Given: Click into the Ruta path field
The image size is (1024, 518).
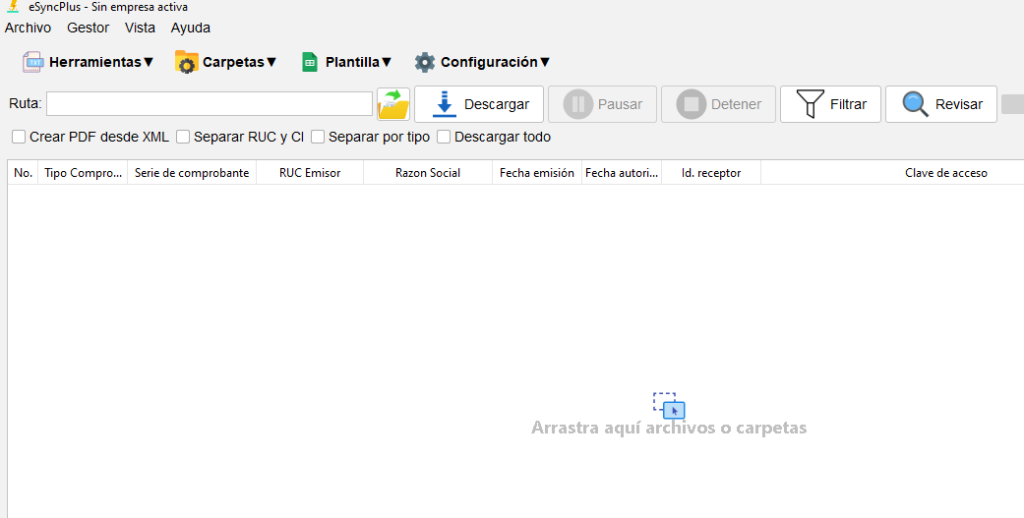Looking at the screenshot, I should [209, 104].
